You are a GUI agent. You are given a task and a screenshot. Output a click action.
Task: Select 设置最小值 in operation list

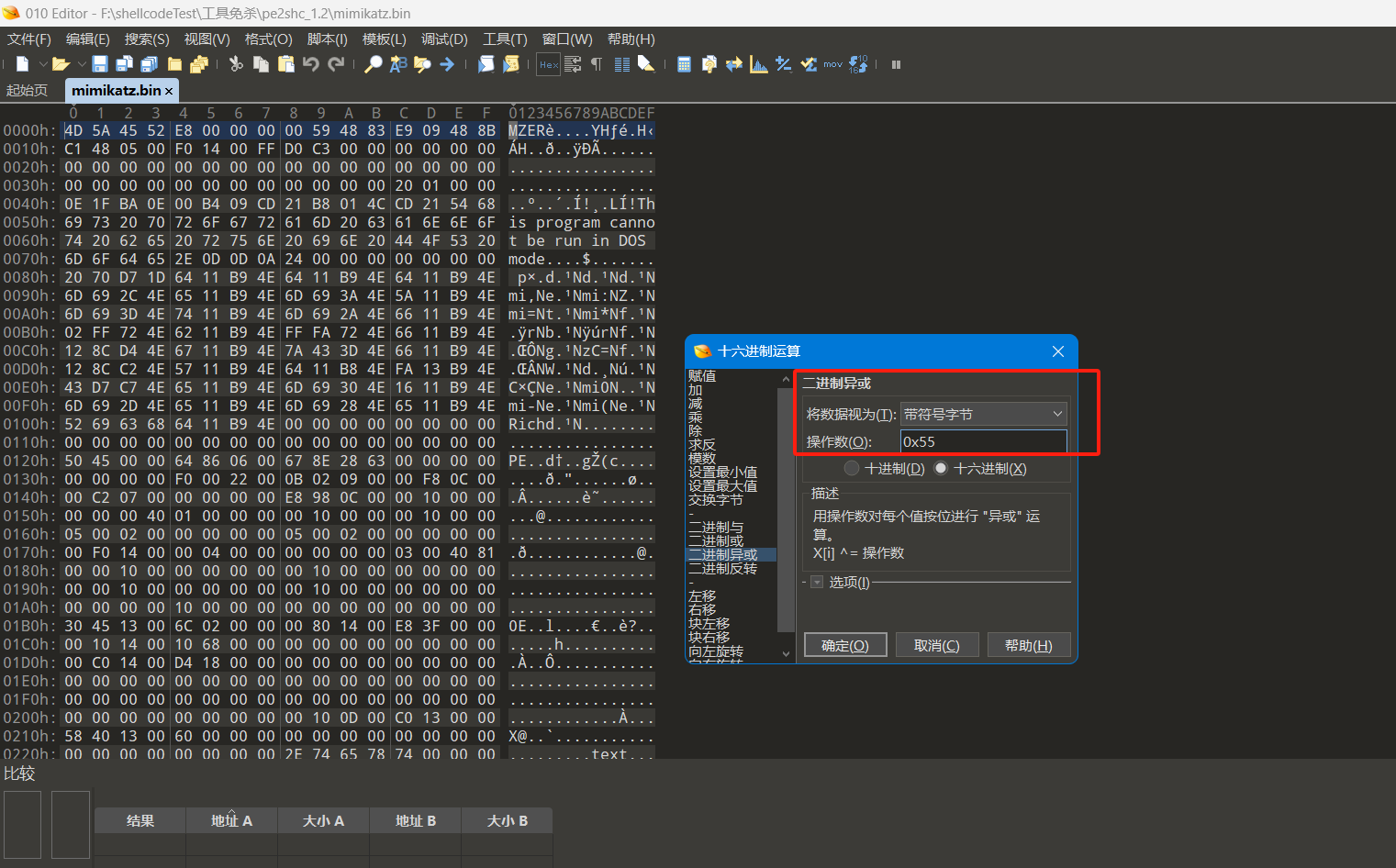pyautogui.click(x=722, y=473)
